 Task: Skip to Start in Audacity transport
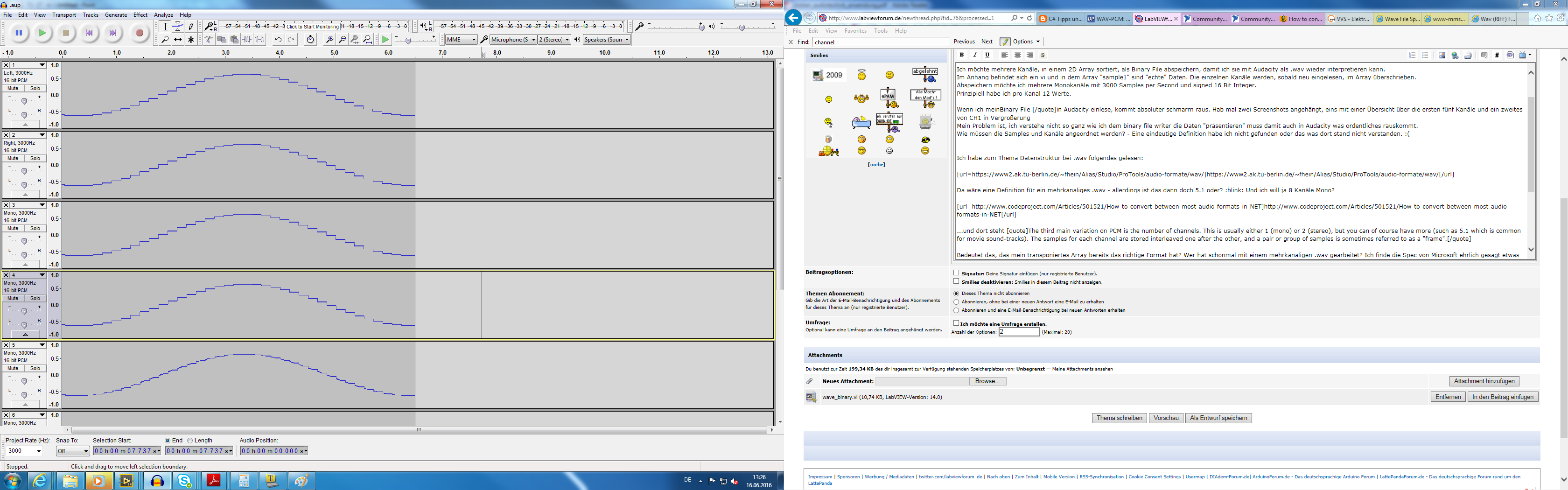click(90, 33)
